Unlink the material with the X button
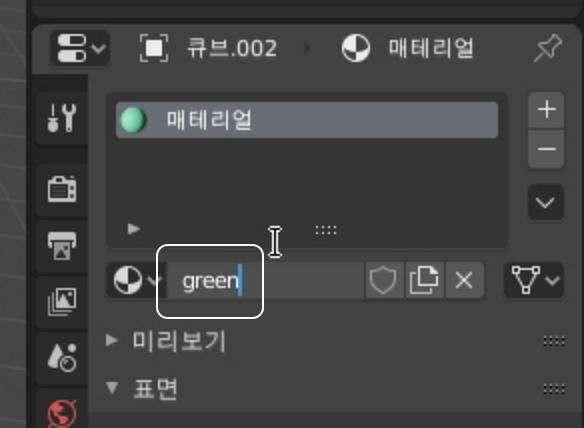Image resolution: width=584 pixels, height=428 pixels. pos(464,280)
